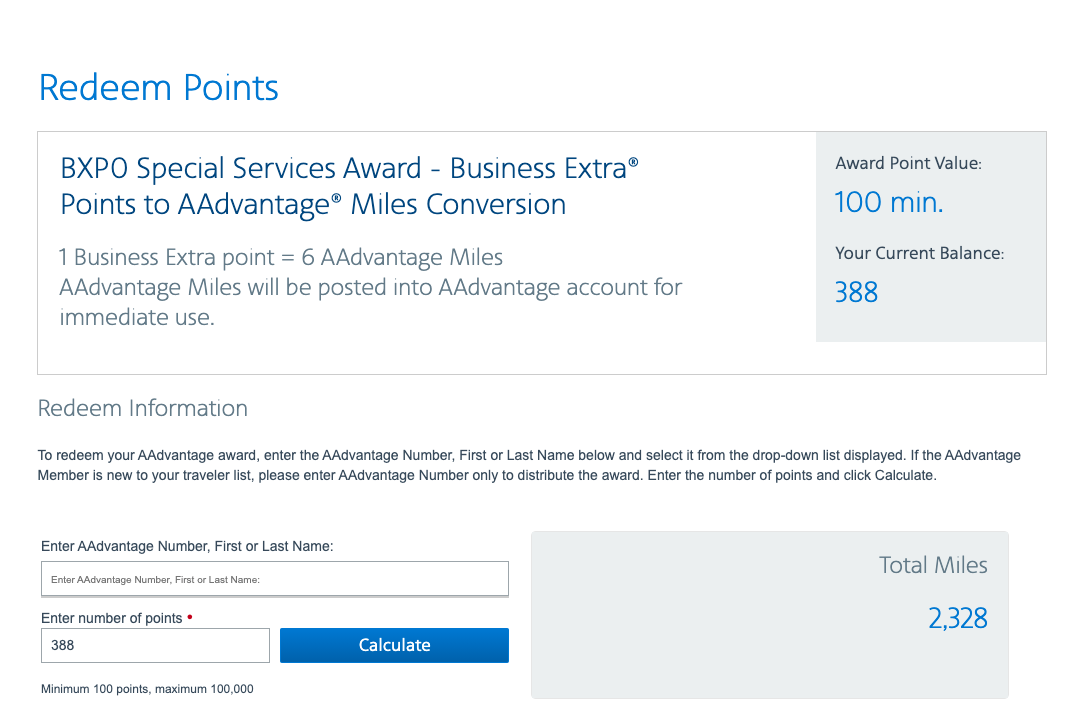Click the Enter number of points label
1085x712 pixels.
click(111, 618)
